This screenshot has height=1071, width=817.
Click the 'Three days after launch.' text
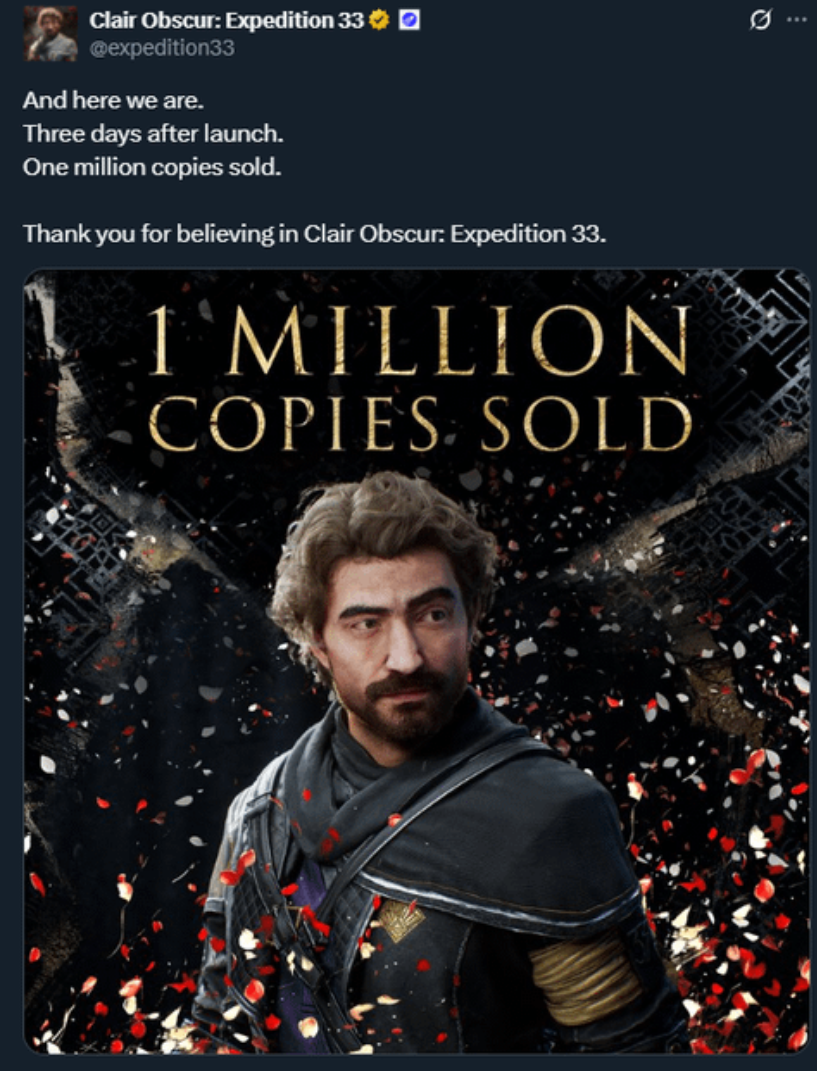(x=153, y=133)
